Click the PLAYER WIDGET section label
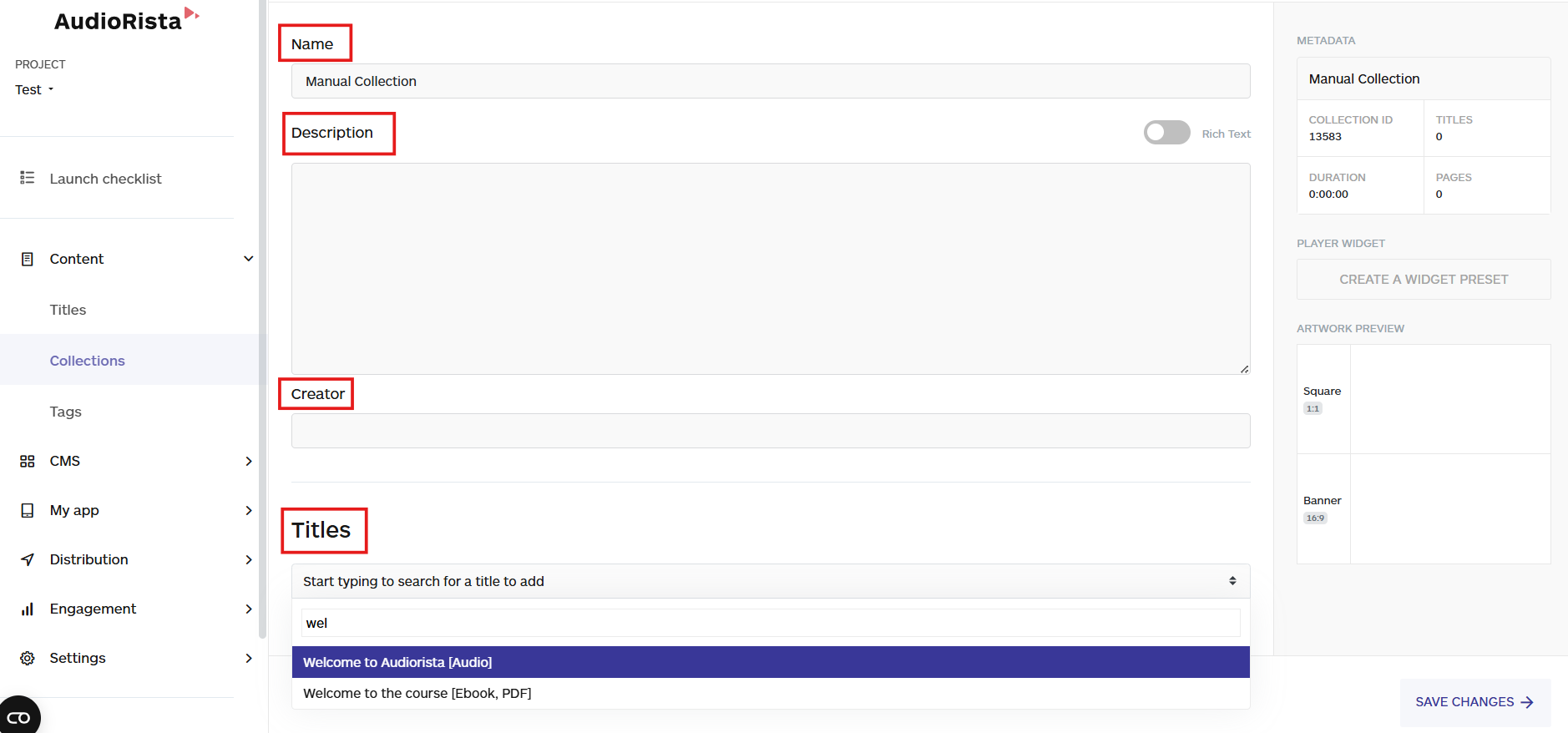 (1340, 244)
